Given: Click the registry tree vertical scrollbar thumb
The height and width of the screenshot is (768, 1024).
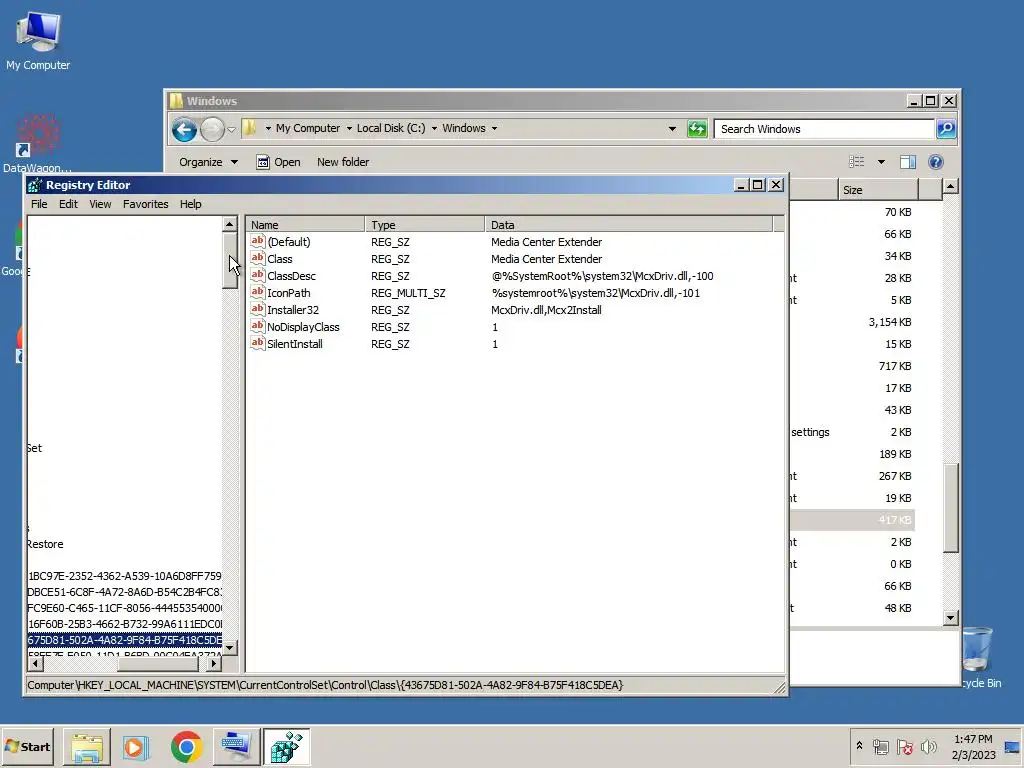Looking at the screenshot, I should [229, 261].
